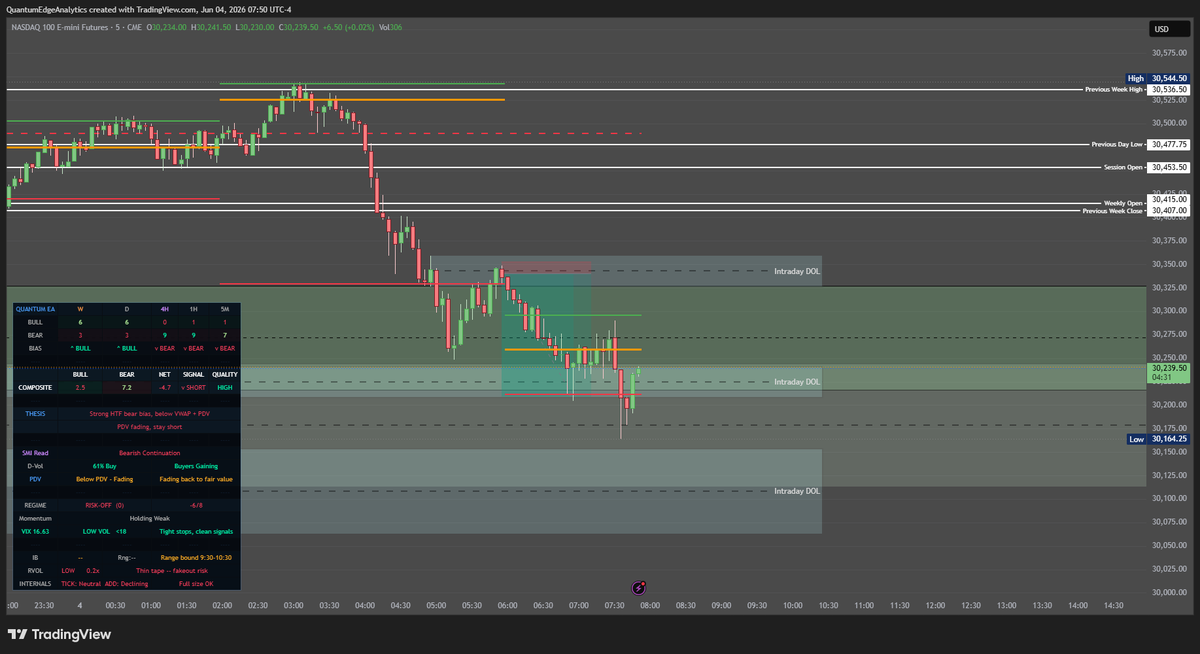Viewport: 1200px width, 654px height.
Task: Click the low value L30,230.00
Action: [255, 27]
